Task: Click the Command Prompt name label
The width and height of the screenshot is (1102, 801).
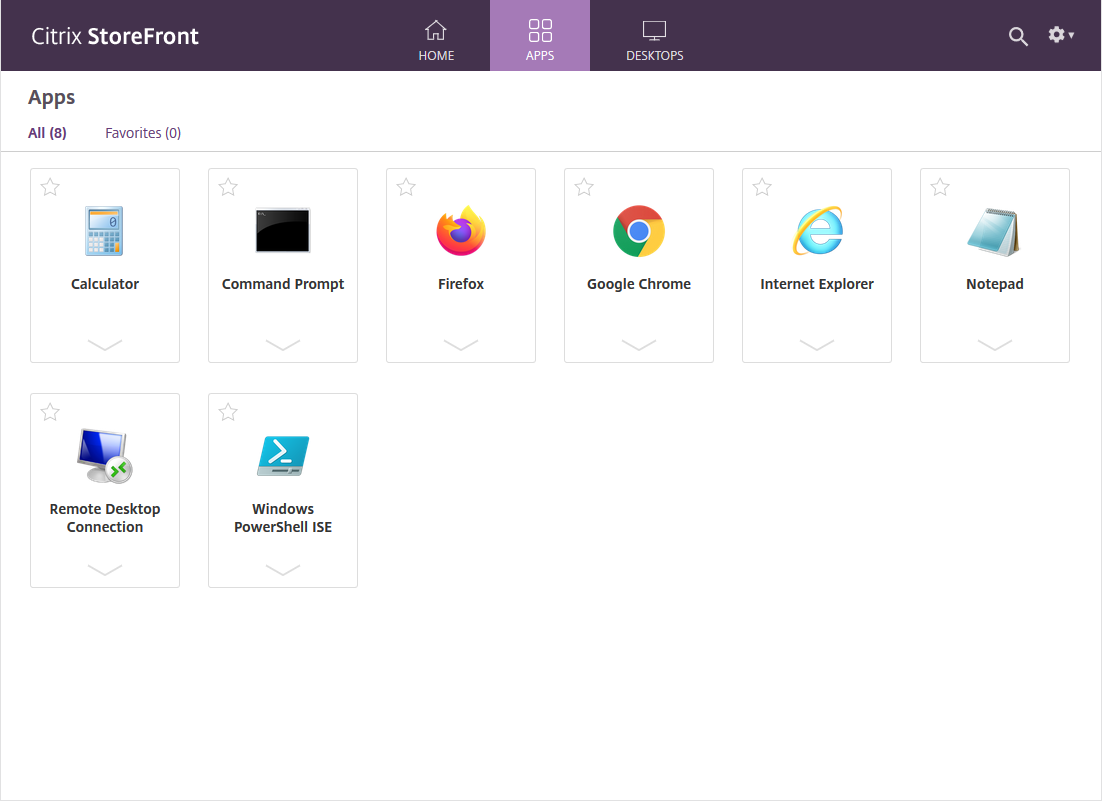Action: pyautogui.click(x=283, y=284)
